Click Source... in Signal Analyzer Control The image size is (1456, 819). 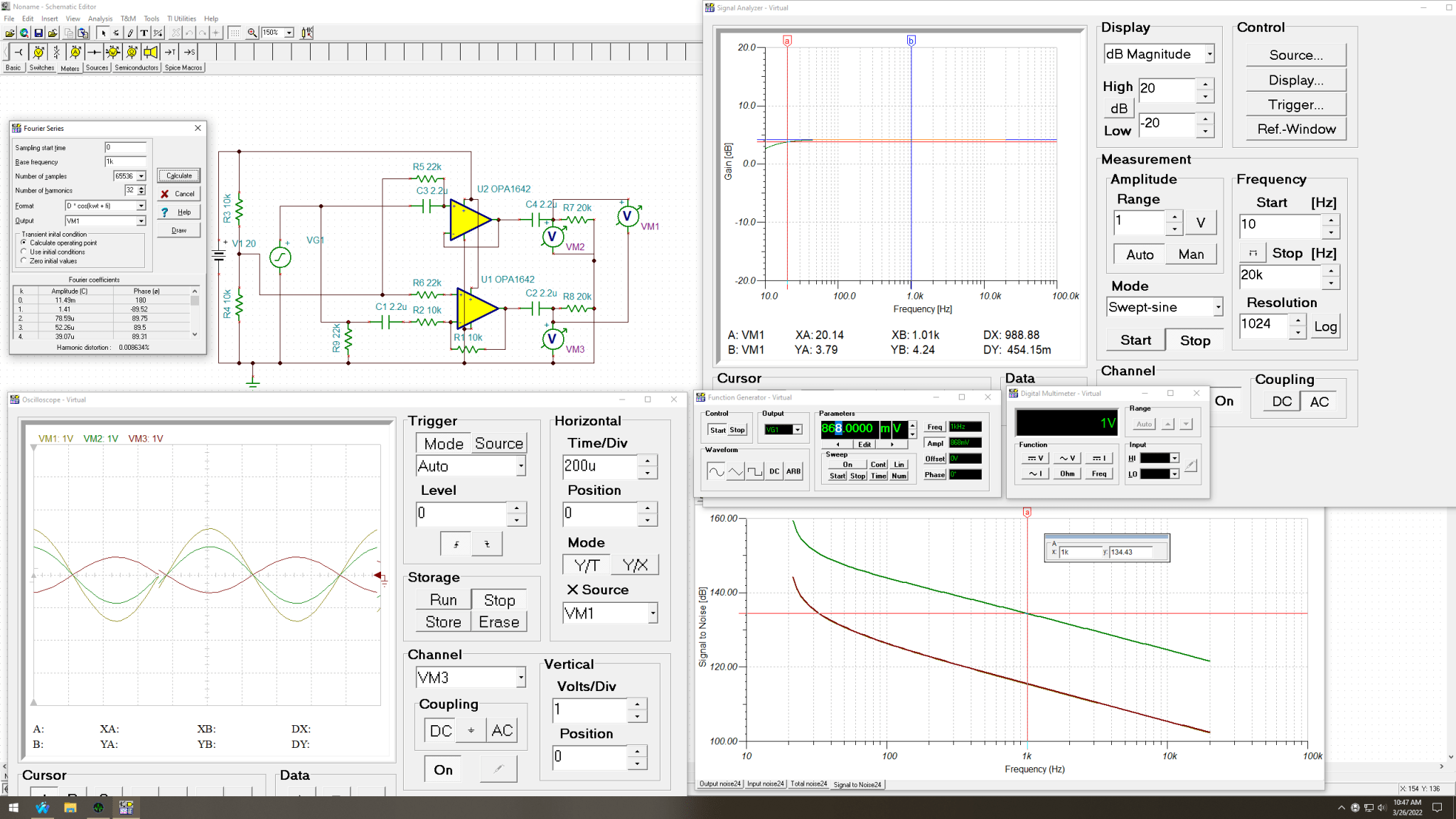1296,55
